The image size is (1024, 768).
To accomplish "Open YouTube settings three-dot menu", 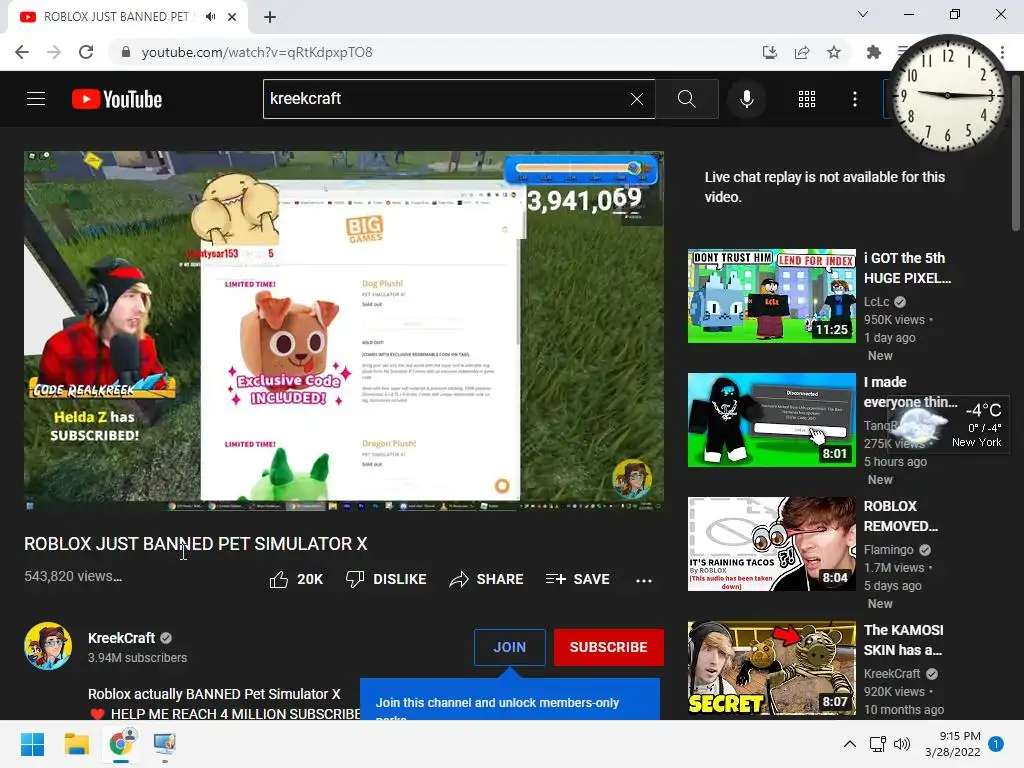I will (x=855, y=99).
